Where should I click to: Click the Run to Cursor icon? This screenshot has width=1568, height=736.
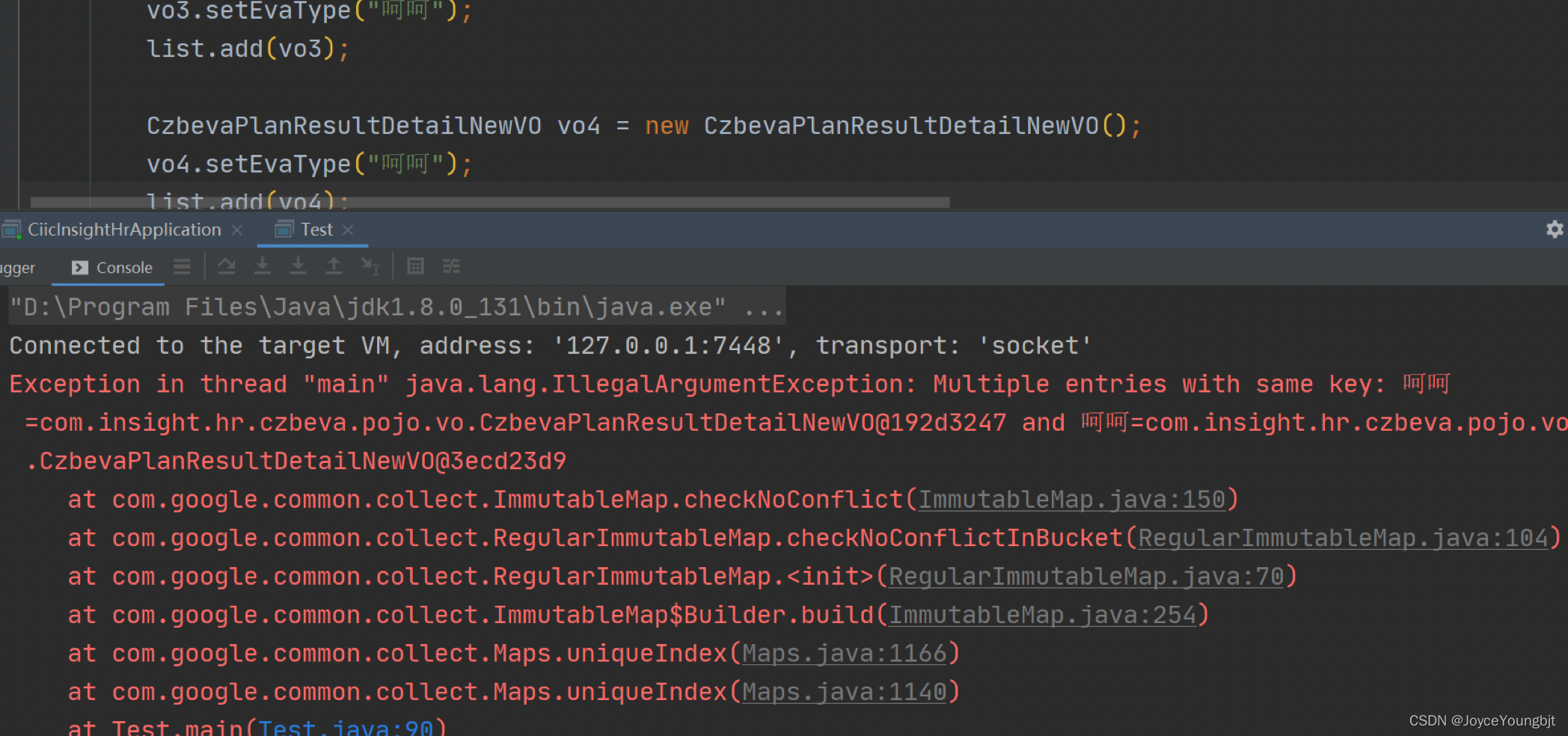370,266
